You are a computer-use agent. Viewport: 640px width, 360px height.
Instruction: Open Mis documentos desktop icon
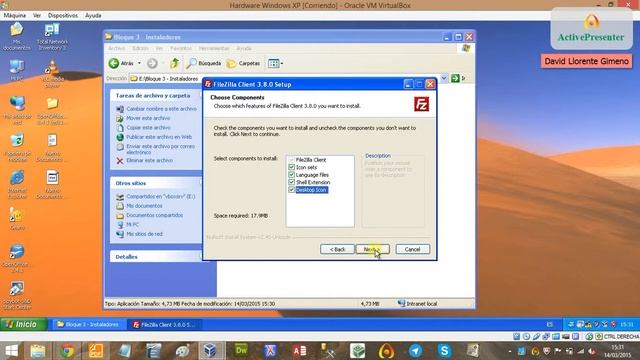[x=16, y=36]
